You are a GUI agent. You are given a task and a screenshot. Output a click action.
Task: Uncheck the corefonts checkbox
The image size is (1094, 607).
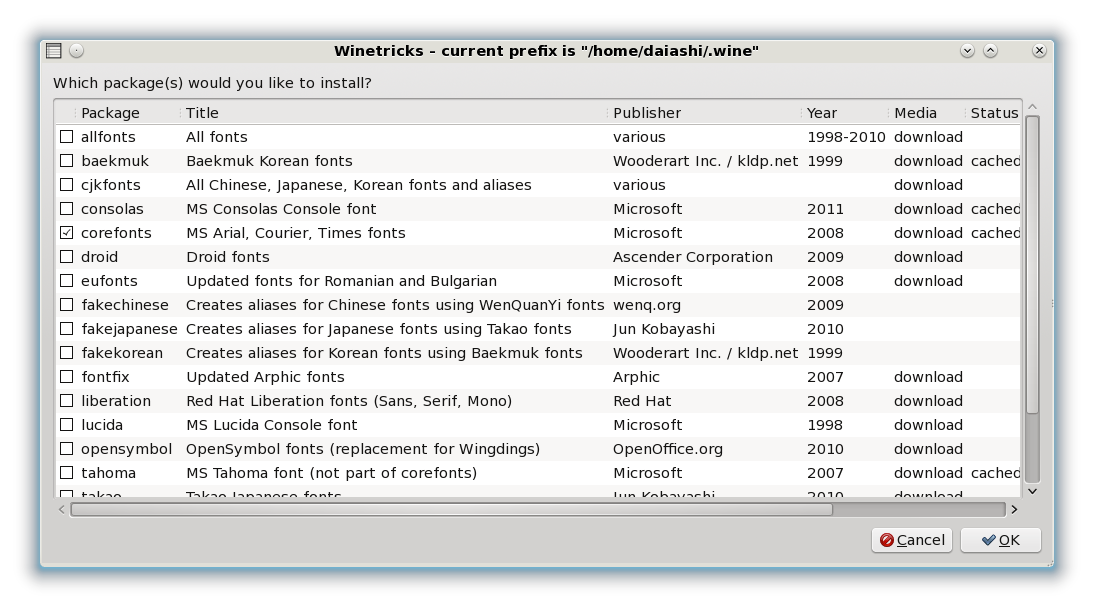(x=66, y=232)
